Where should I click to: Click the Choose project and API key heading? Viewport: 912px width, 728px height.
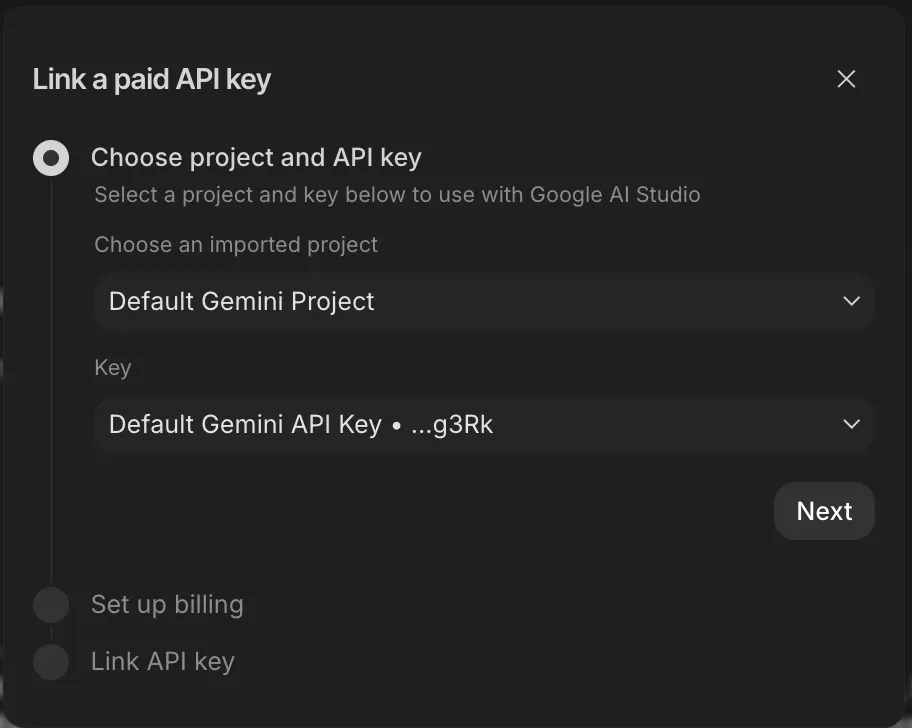256,157
